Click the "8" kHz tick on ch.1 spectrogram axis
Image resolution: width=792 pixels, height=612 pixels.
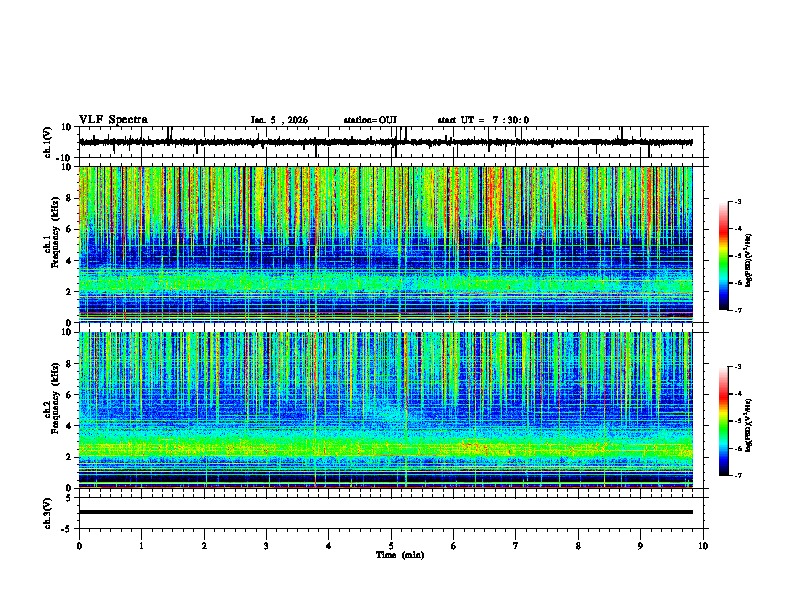pyautogui.click(x=69, y=198)
